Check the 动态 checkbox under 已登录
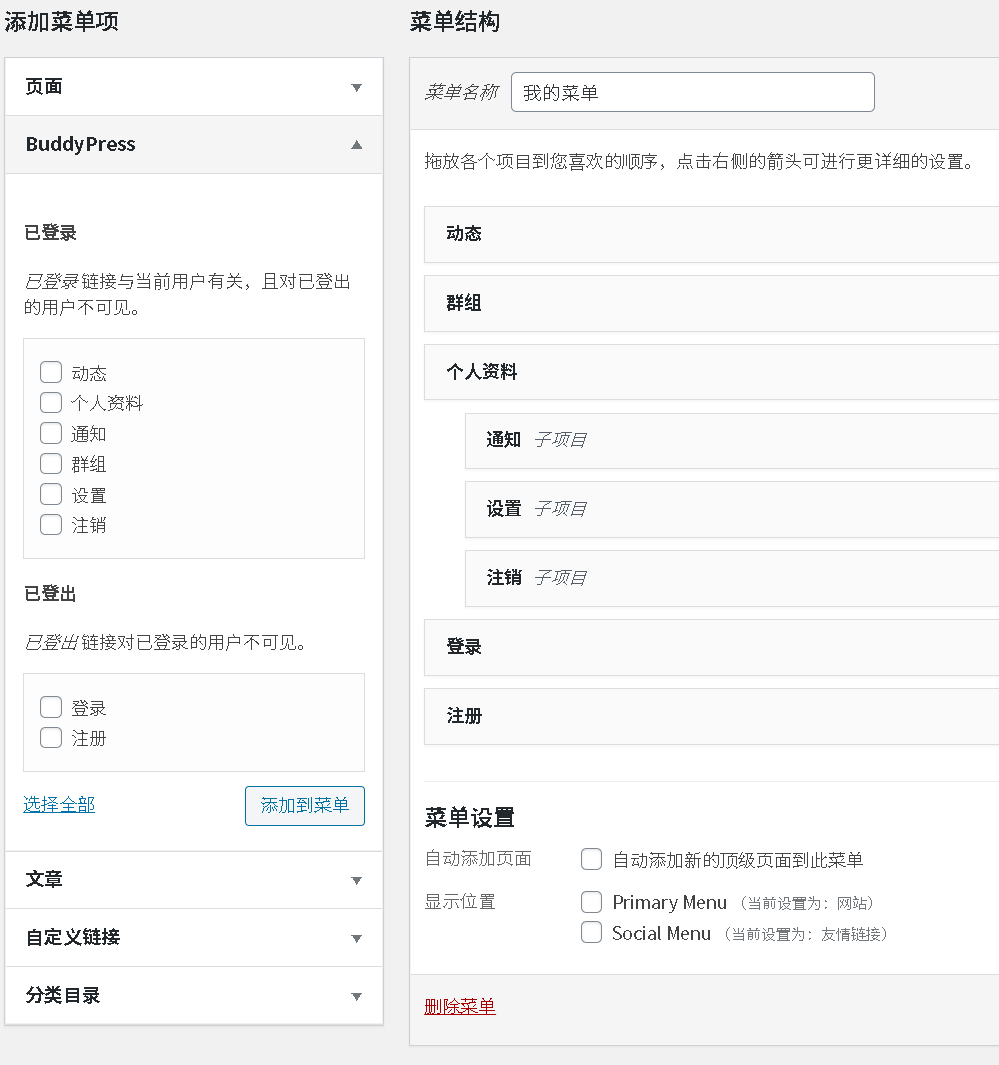This screenshot has height=1065, width=999. pyautogui.click(x=51, y=373)
